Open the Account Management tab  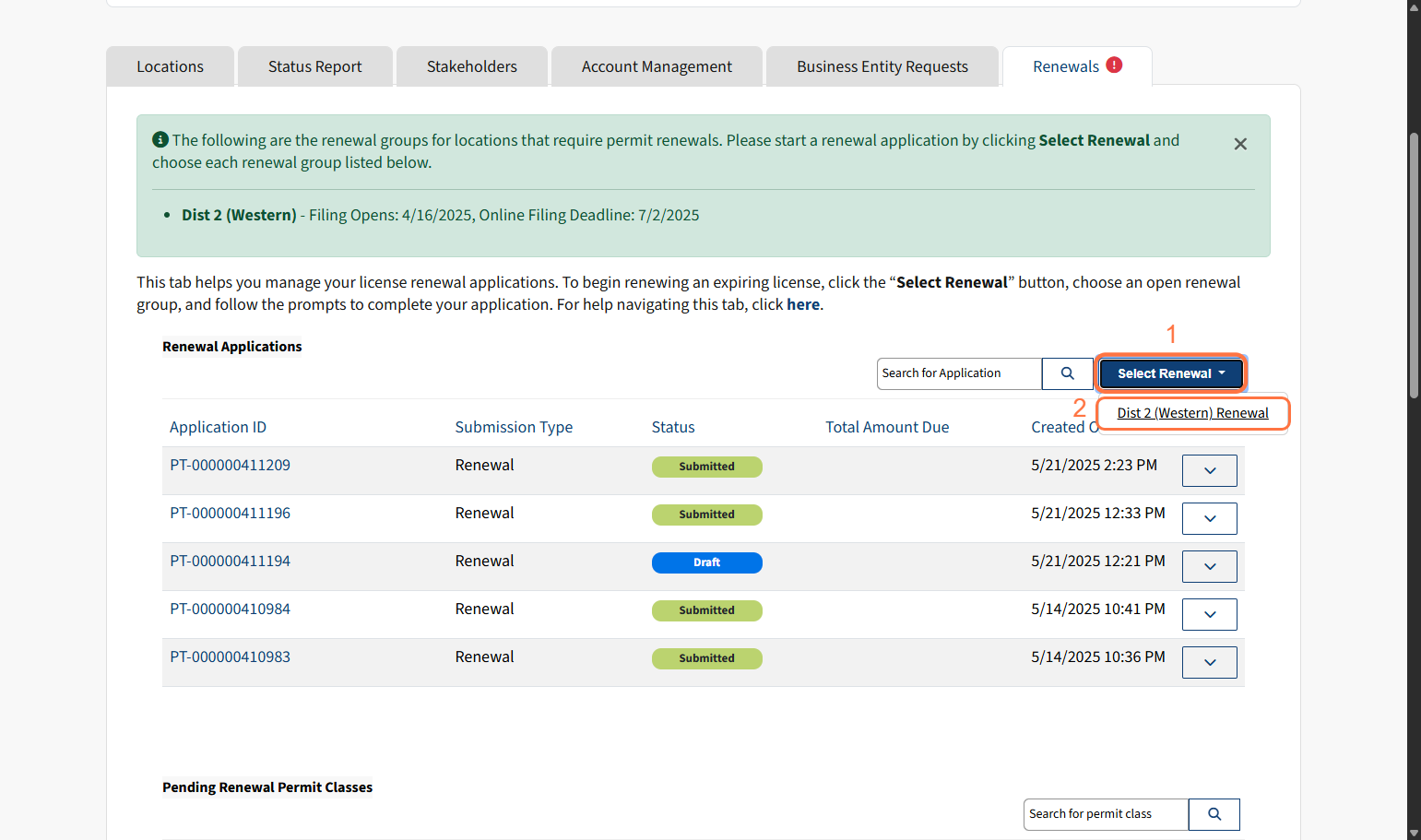(657, 66)
